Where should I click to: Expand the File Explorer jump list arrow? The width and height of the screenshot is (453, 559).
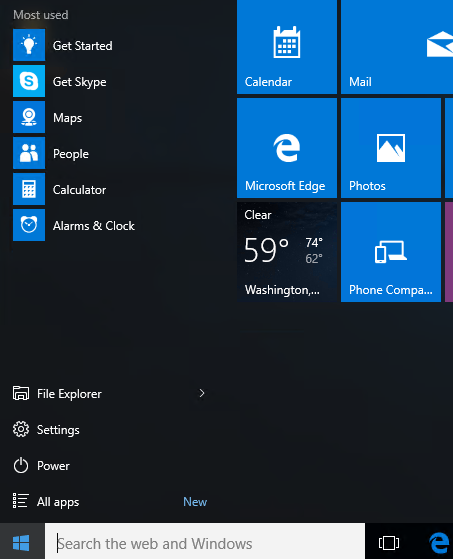[202, 393]
